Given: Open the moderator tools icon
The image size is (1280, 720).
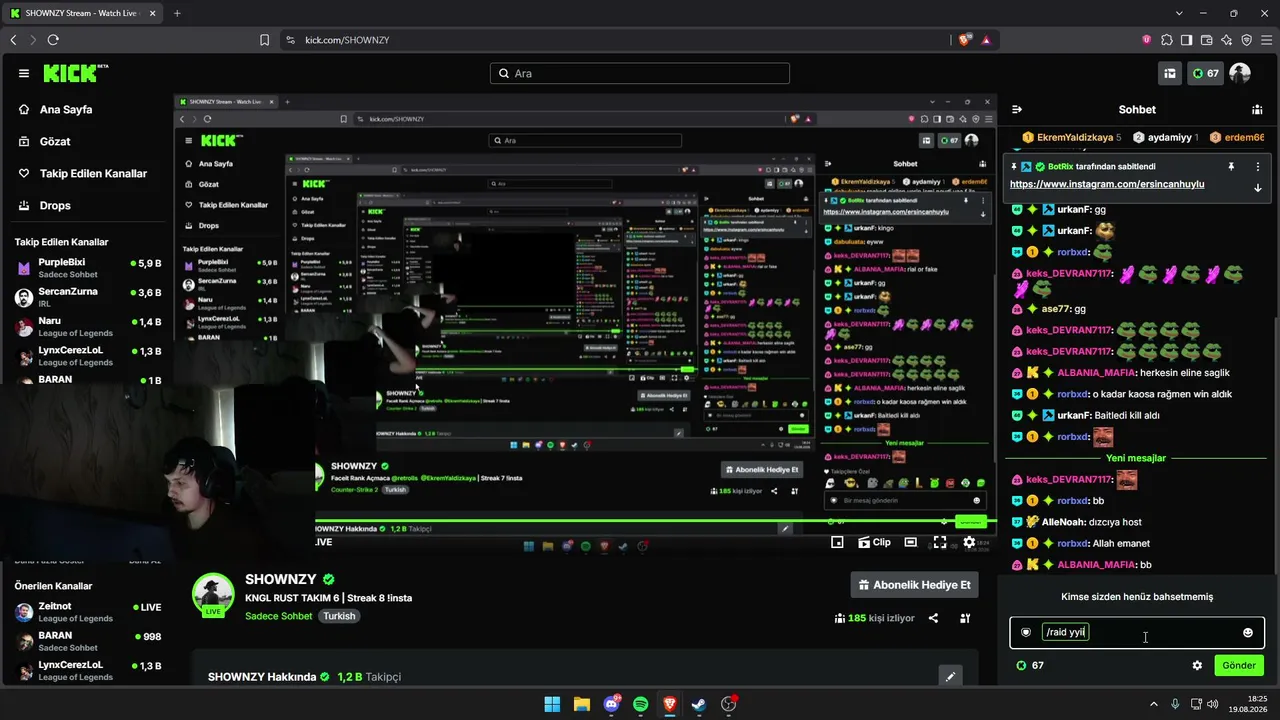Looking at the screenshot, I should click(965, 618).
